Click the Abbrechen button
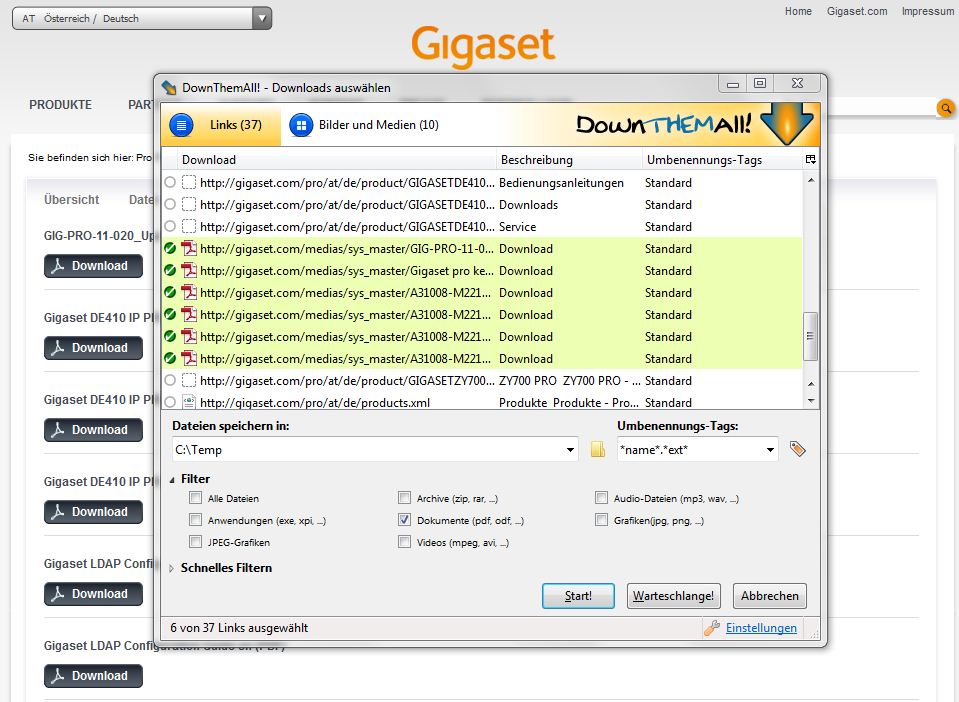This screenshot has height=702, width=959. tap(769, 596)
